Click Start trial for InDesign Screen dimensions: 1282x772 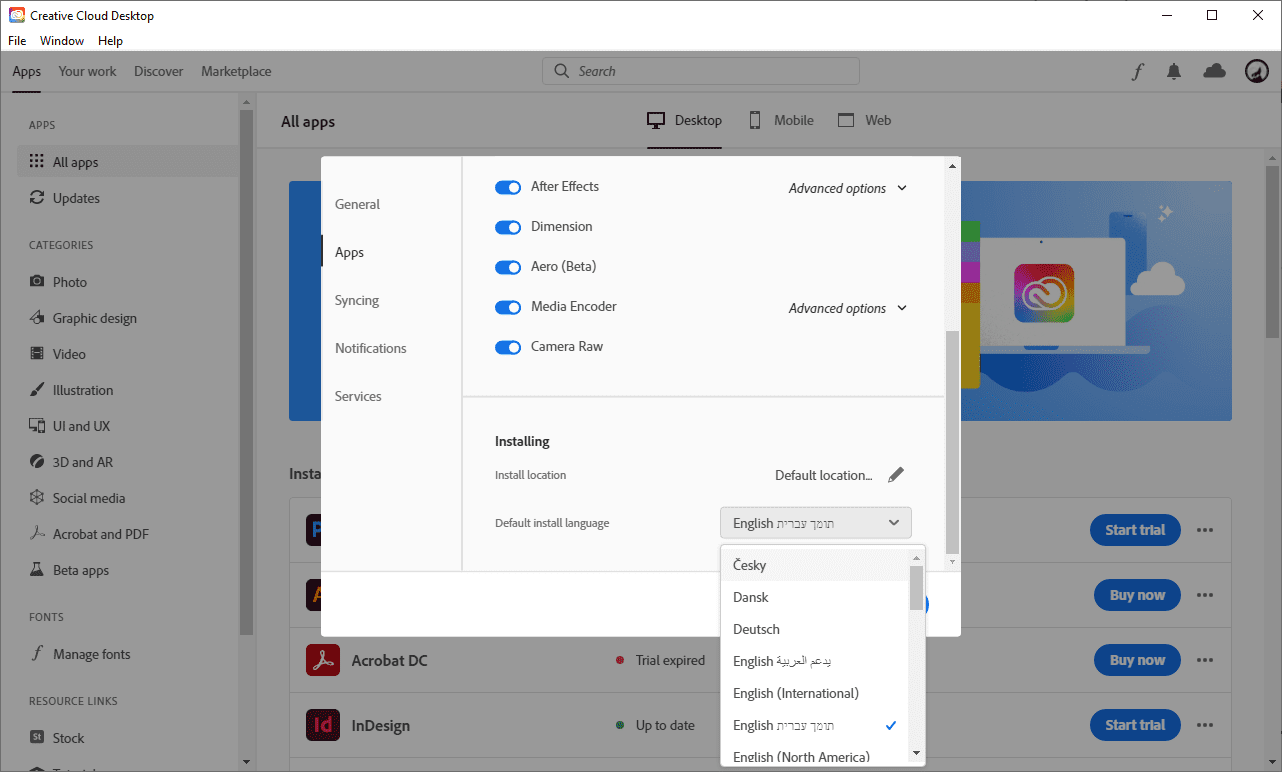[x=1135, y=725]
